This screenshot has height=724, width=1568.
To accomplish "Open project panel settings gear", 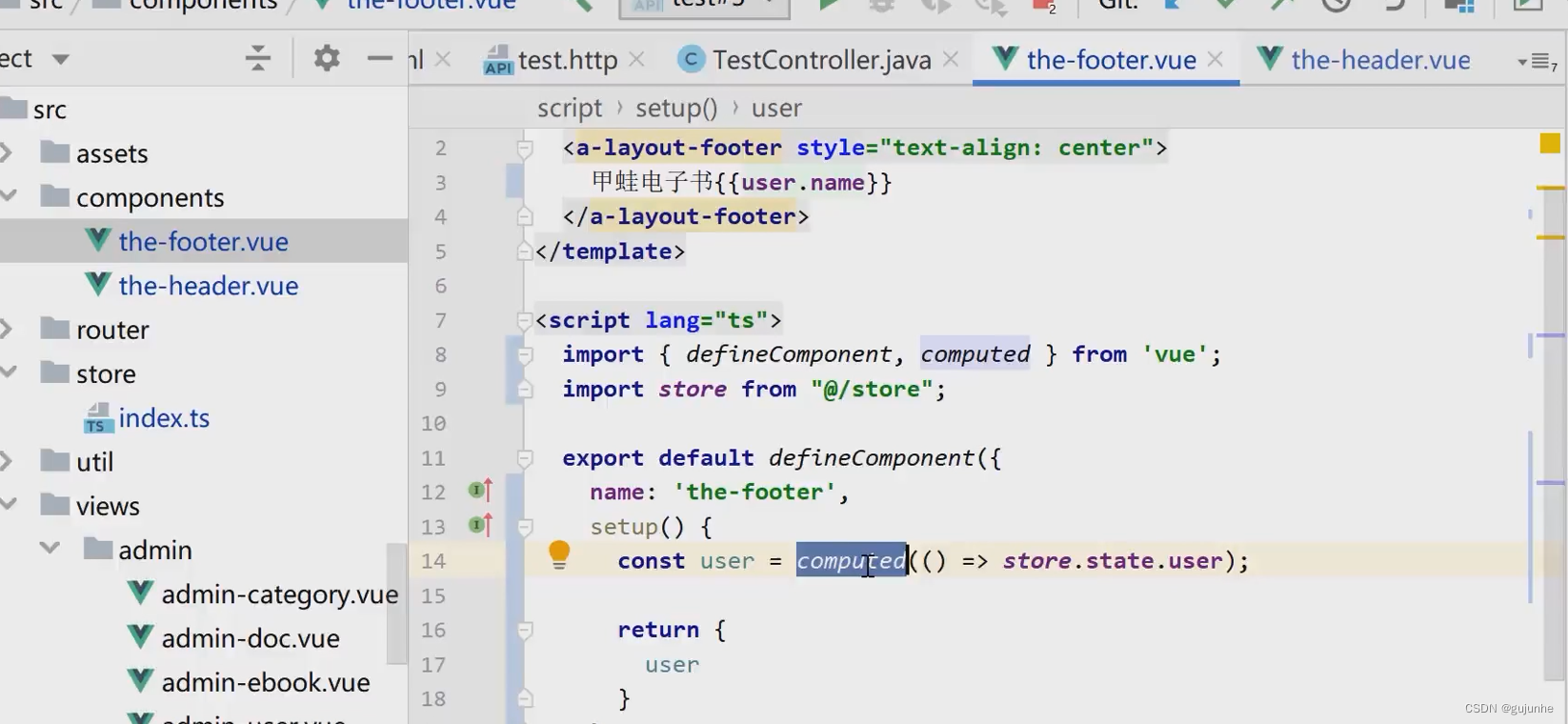I will point(327,58).
